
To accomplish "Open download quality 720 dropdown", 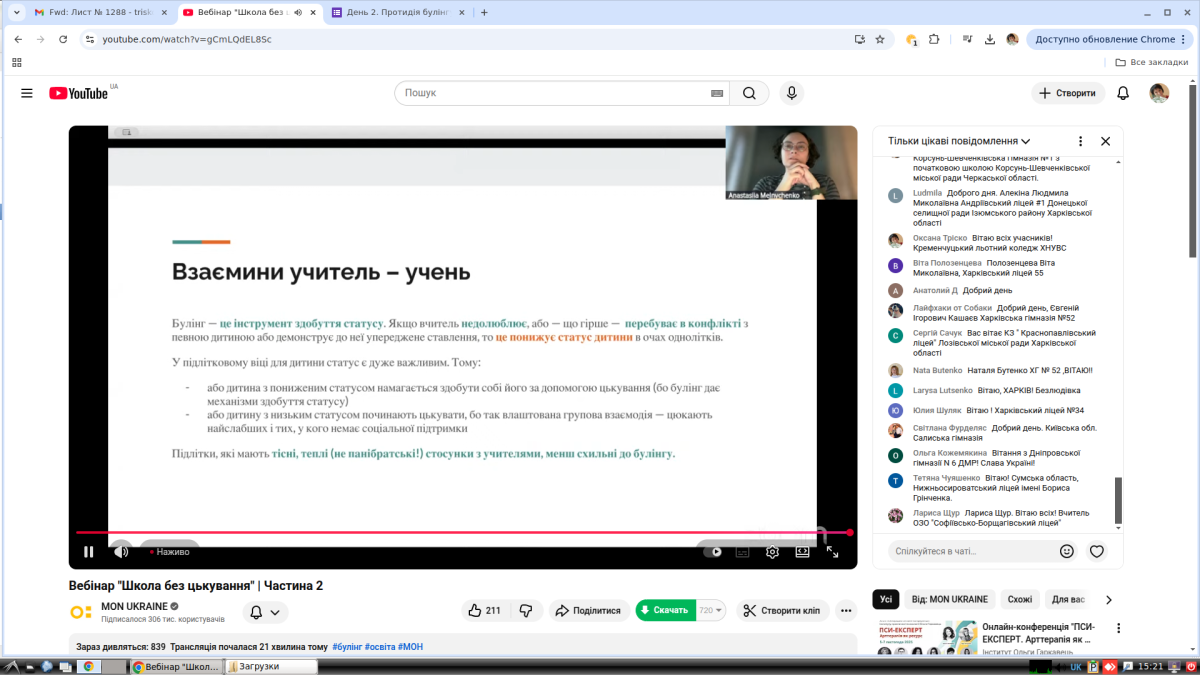I will pyautogui.click(x=710, y=611).
